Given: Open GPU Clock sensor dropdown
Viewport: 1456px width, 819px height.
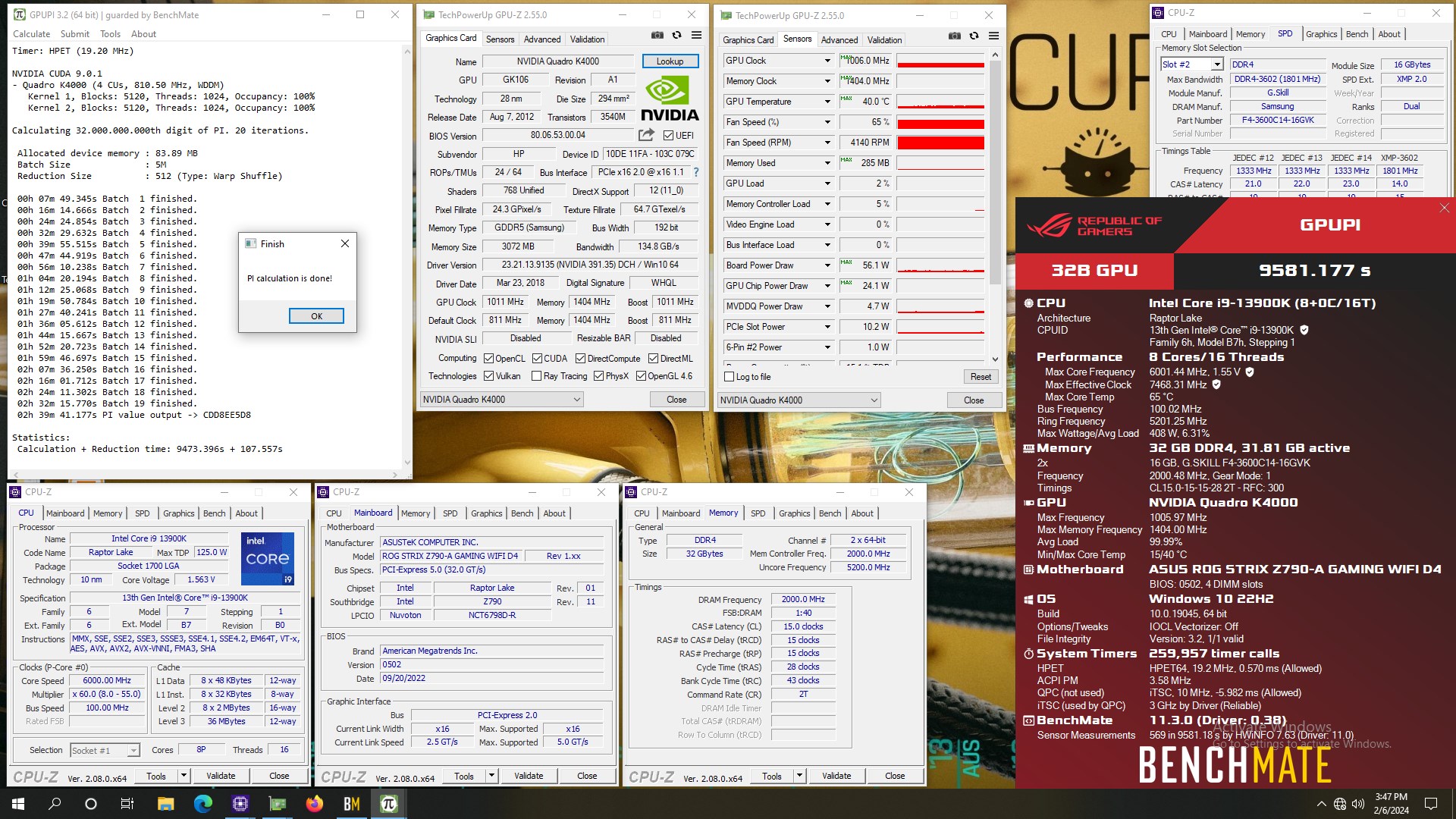Looking at the screenshot, I should point(827,61).
